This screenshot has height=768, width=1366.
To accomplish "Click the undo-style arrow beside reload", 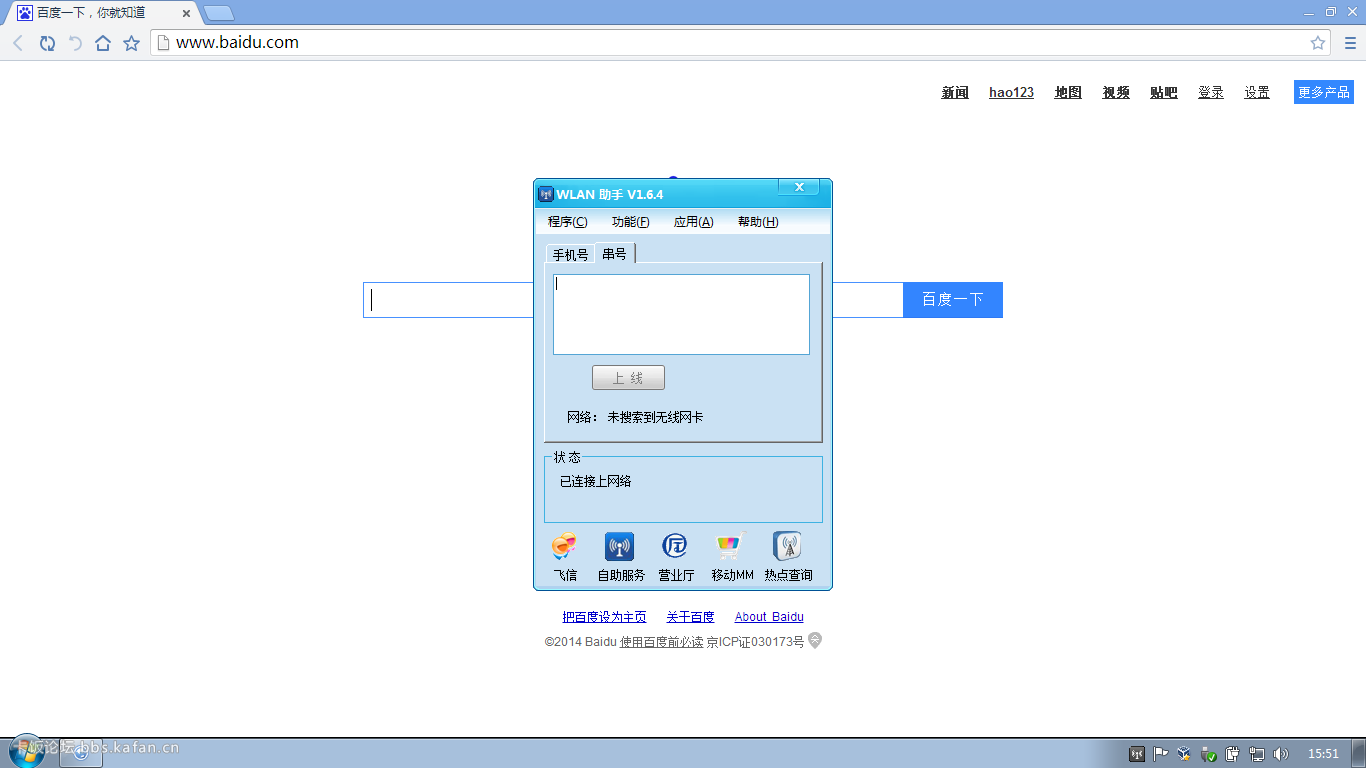I will click(75, 43).
